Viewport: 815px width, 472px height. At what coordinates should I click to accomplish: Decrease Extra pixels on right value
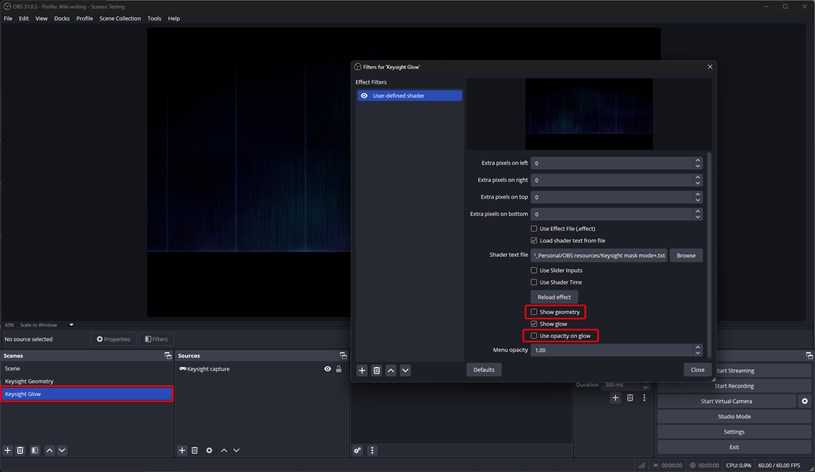coord(698,183)
